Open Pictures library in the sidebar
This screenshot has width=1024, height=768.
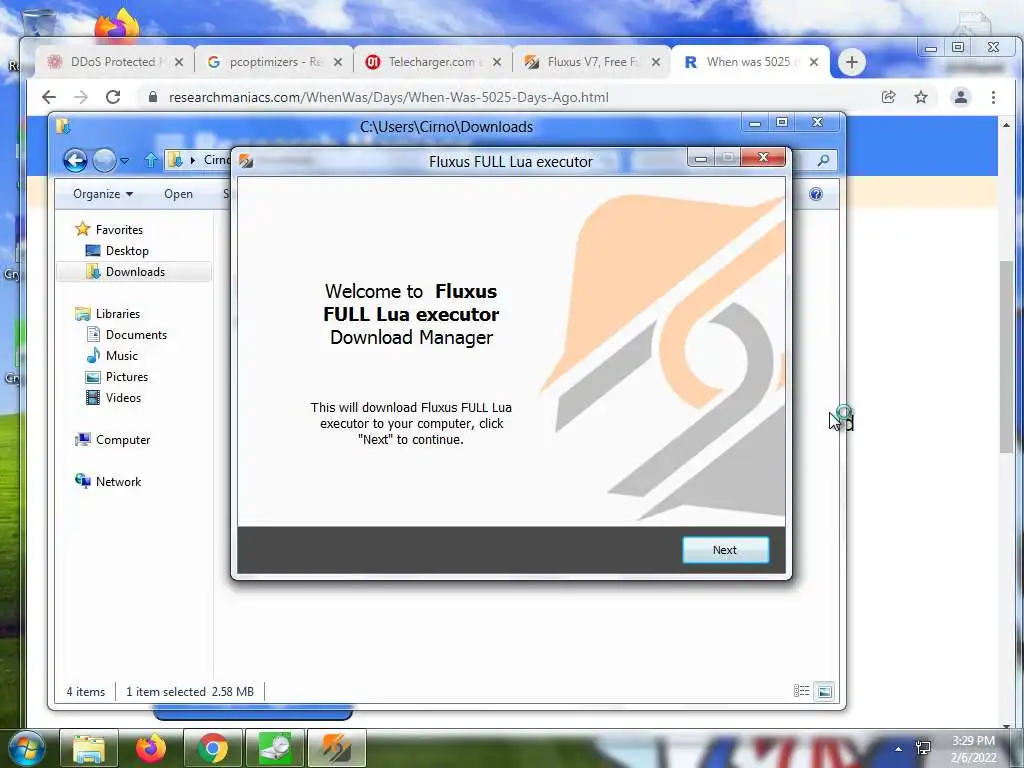117,377
